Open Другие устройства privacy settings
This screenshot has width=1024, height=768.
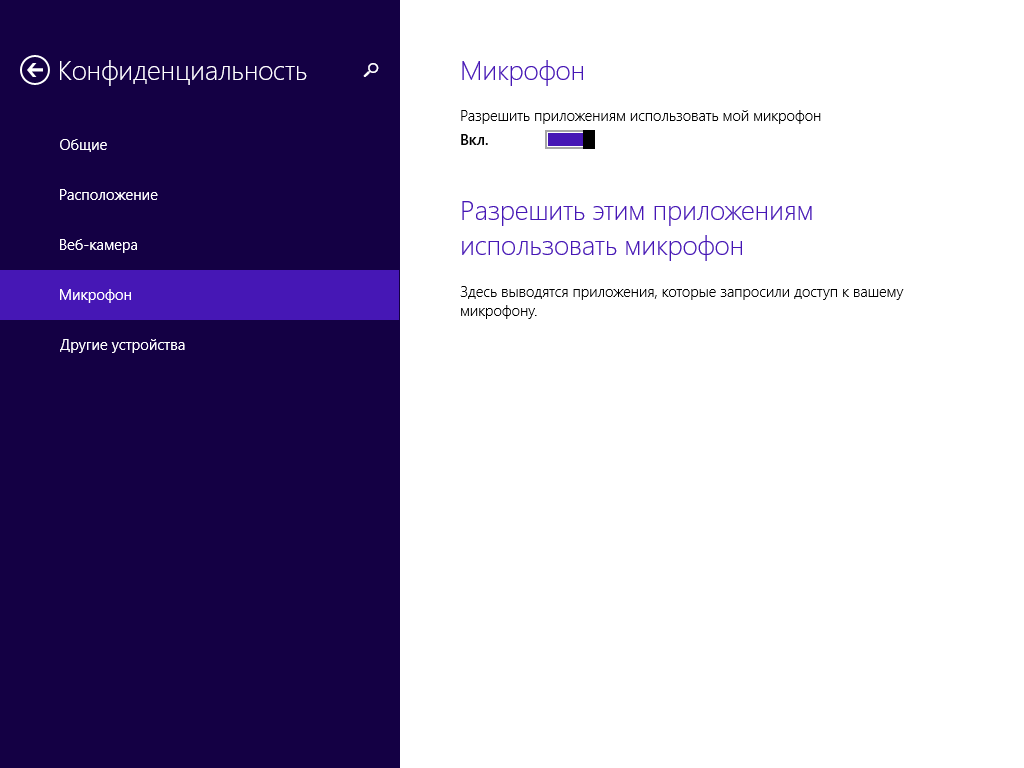point(122,345)
